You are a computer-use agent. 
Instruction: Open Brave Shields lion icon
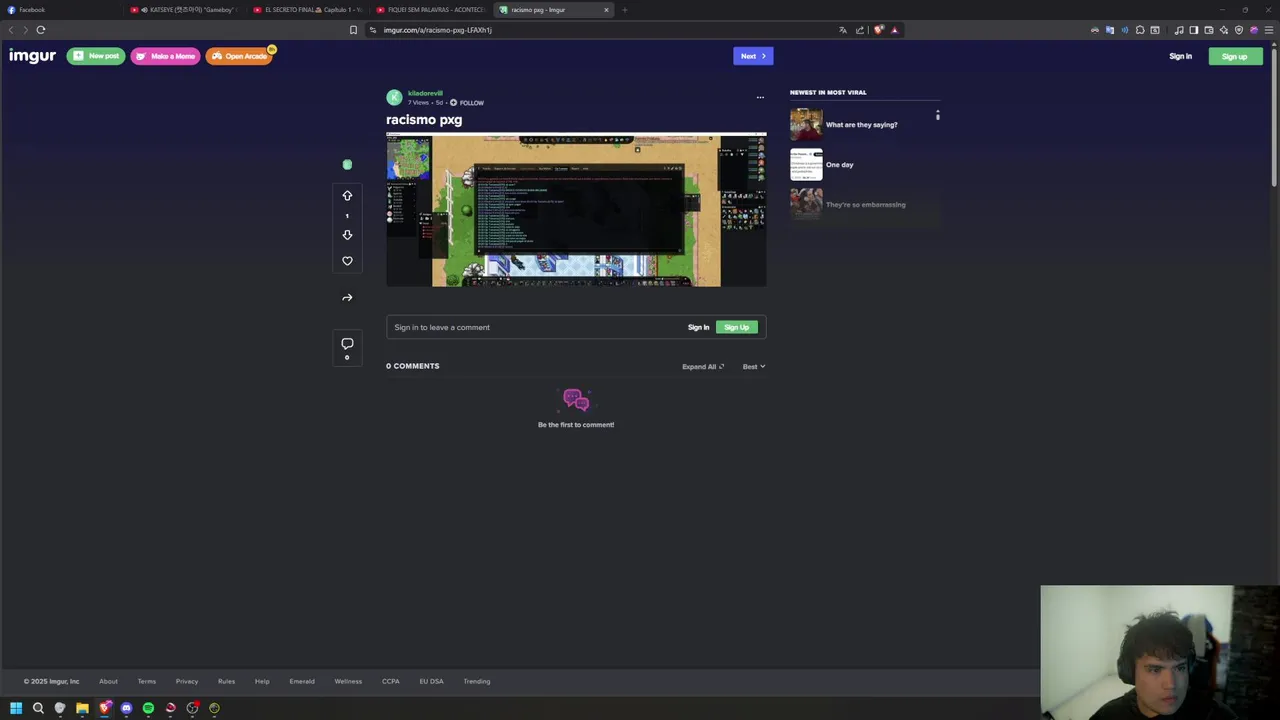[x=878, y=30]
